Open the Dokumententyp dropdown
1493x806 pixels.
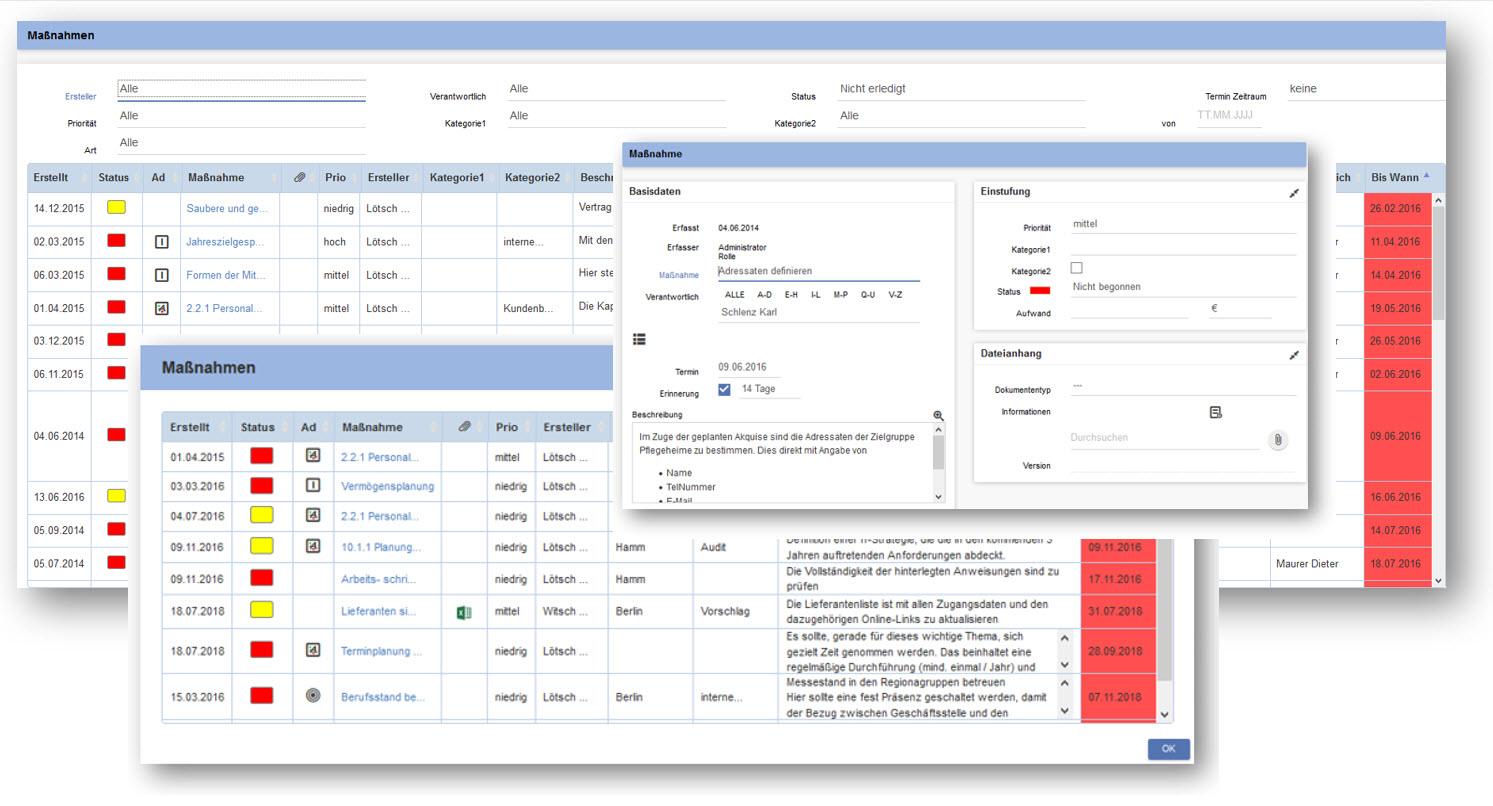coord(1182,386)
